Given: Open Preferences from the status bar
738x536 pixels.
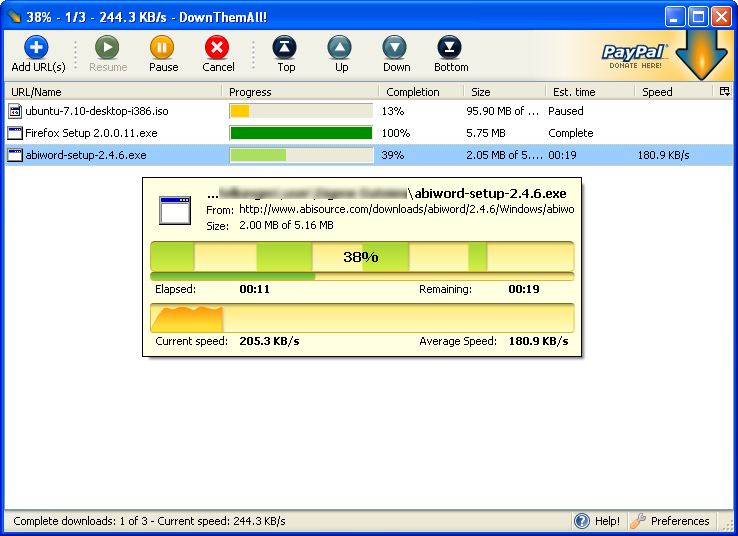Looking at the screenshot, I should point(670,521).
